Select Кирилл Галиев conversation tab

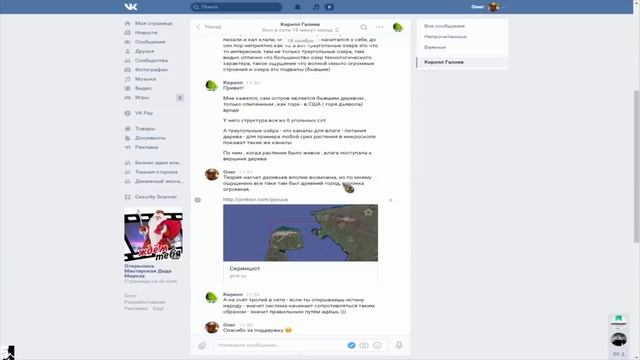tap(462, 62)
